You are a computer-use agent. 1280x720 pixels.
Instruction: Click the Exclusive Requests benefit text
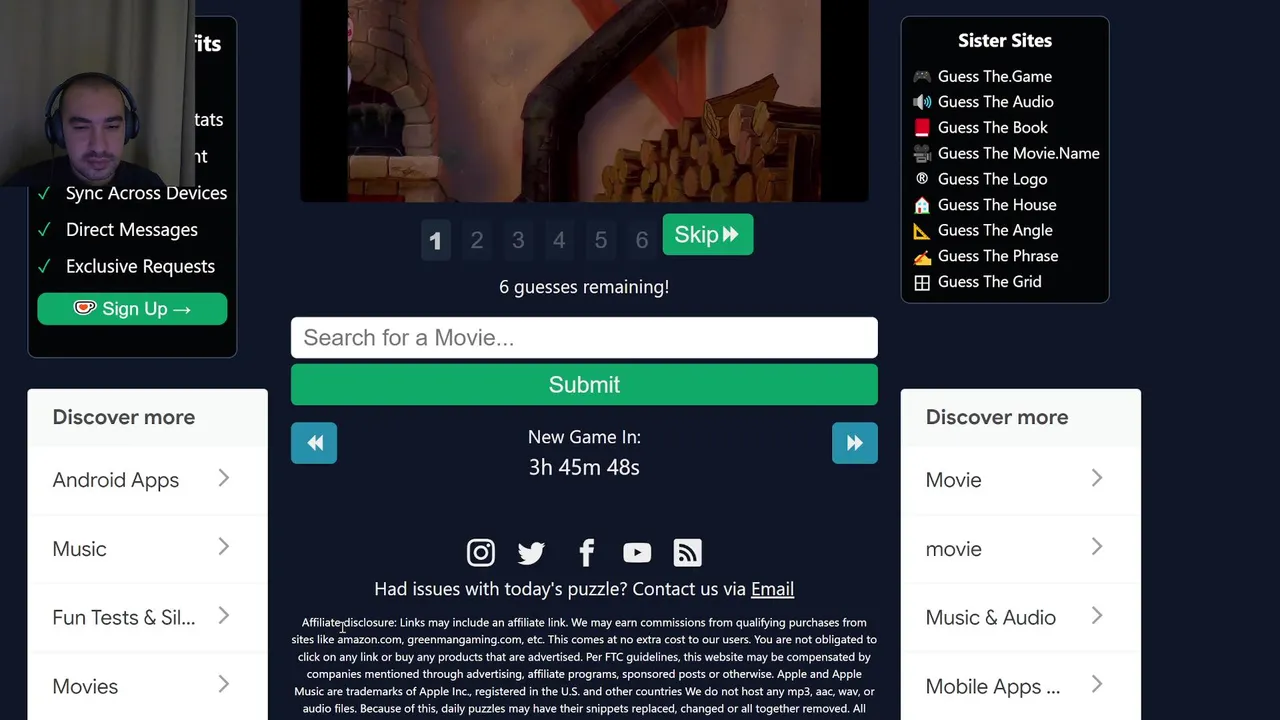point(140,266)
